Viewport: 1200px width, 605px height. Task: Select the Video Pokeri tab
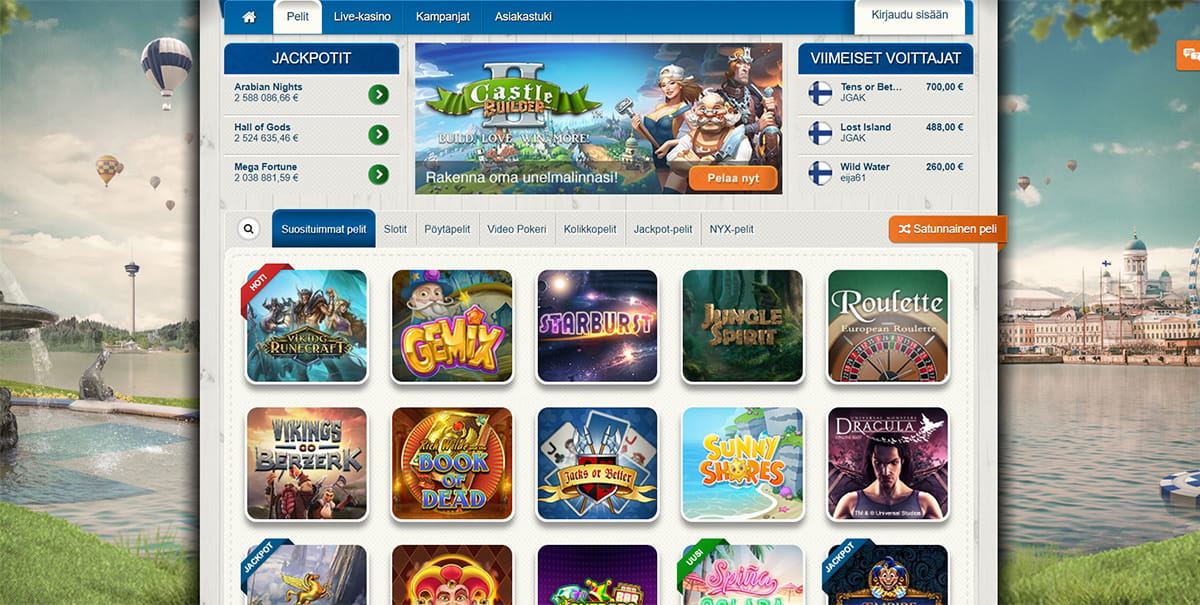[x=517, y=229]
